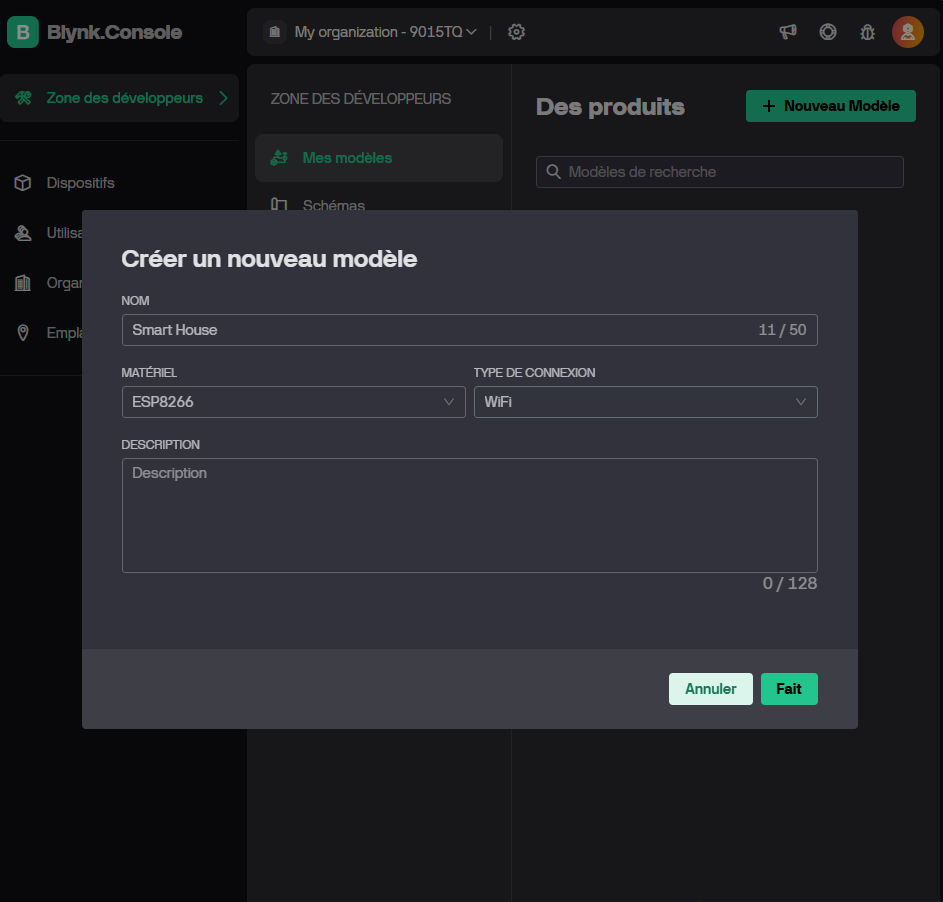This screenshot has height=902, width=943.
Task: Click the organization building icon in header
Action: [x=275, y=32]
